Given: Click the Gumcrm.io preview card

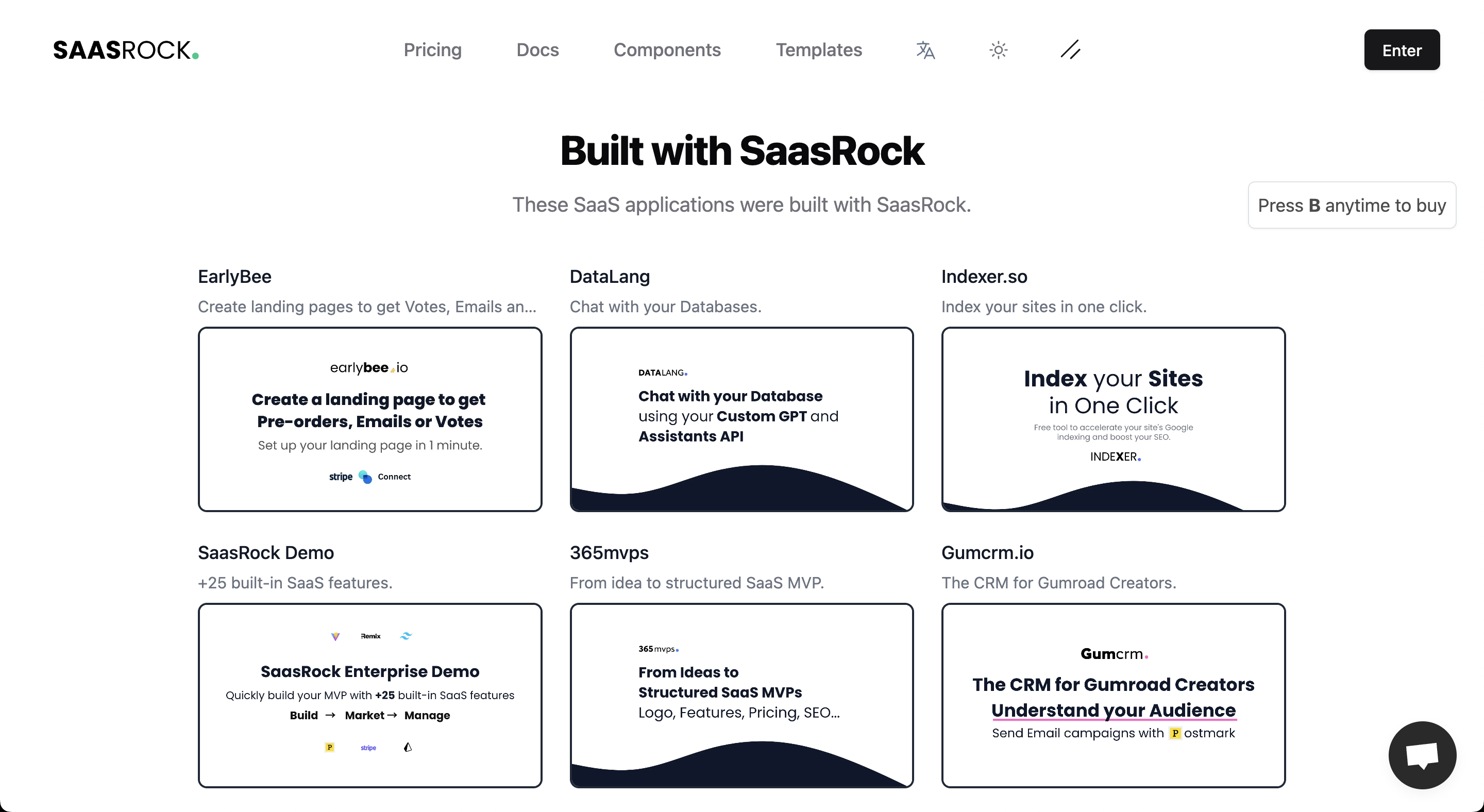Looking at the screenshot, I should (x=1113, y=696).
